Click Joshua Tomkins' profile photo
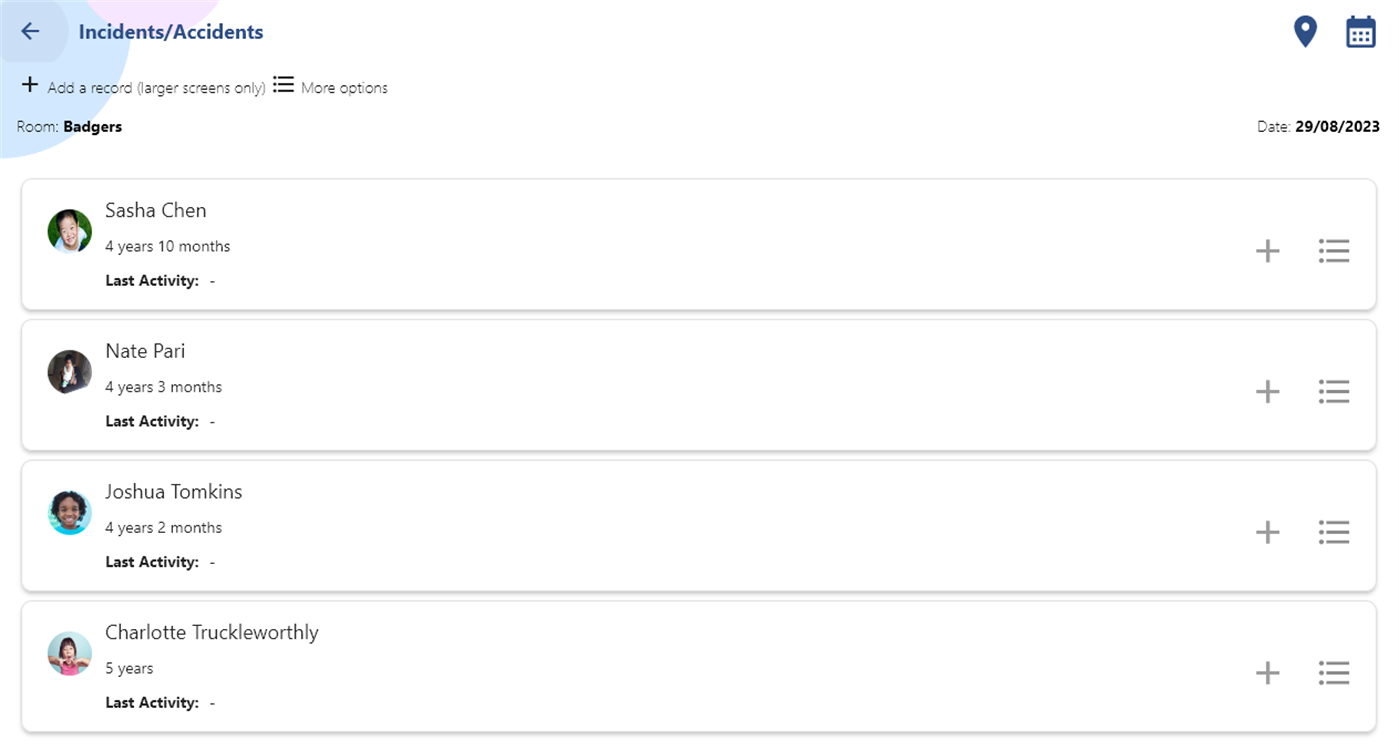Image resolution: width=1399 pixels, height=754 pixels. click(70, 512)
